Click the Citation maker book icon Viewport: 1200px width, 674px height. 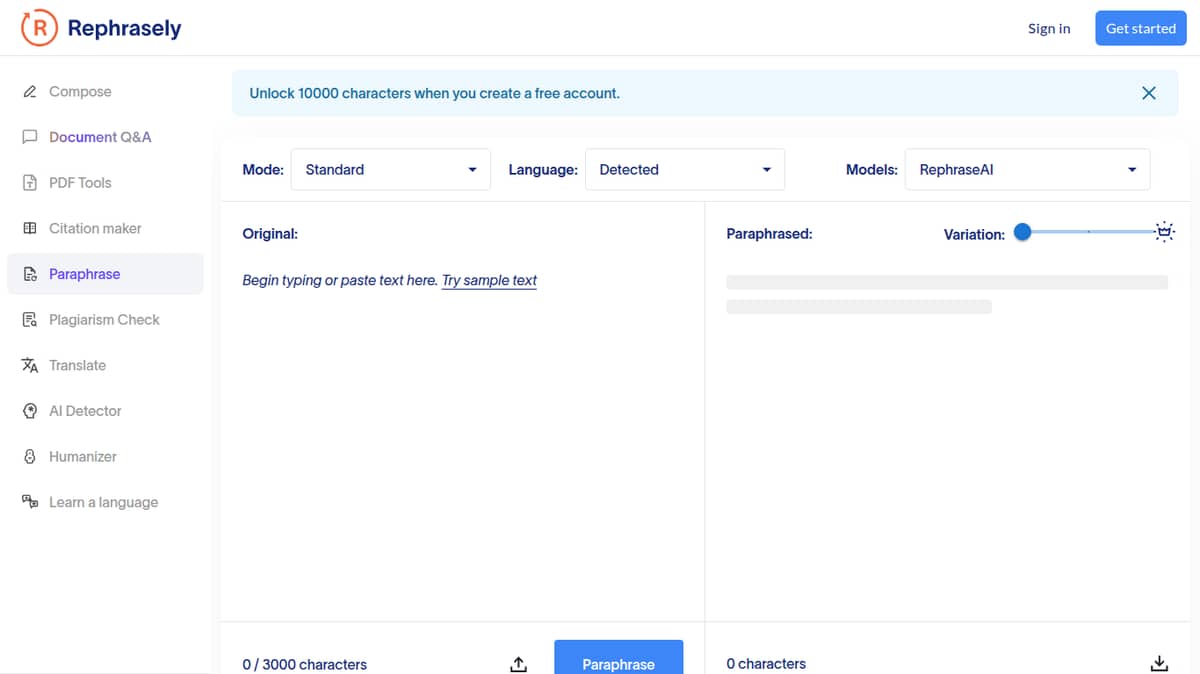(30, 228)
